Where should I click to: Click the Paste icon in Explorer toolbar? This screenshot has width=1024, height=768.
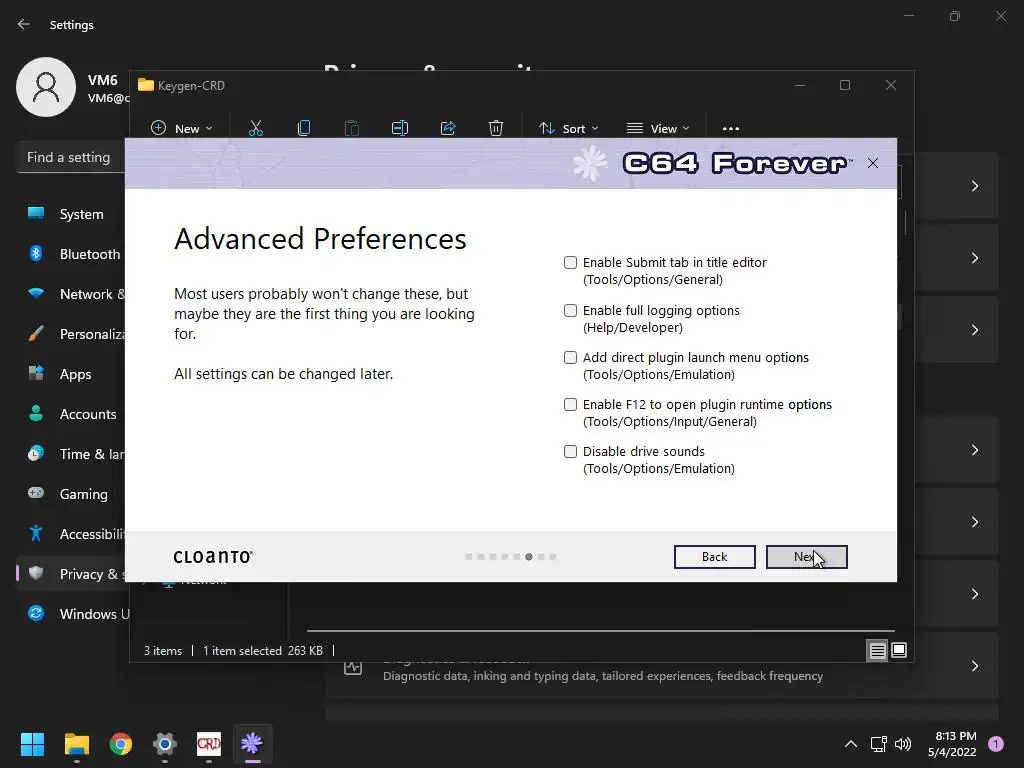(351, 129)
